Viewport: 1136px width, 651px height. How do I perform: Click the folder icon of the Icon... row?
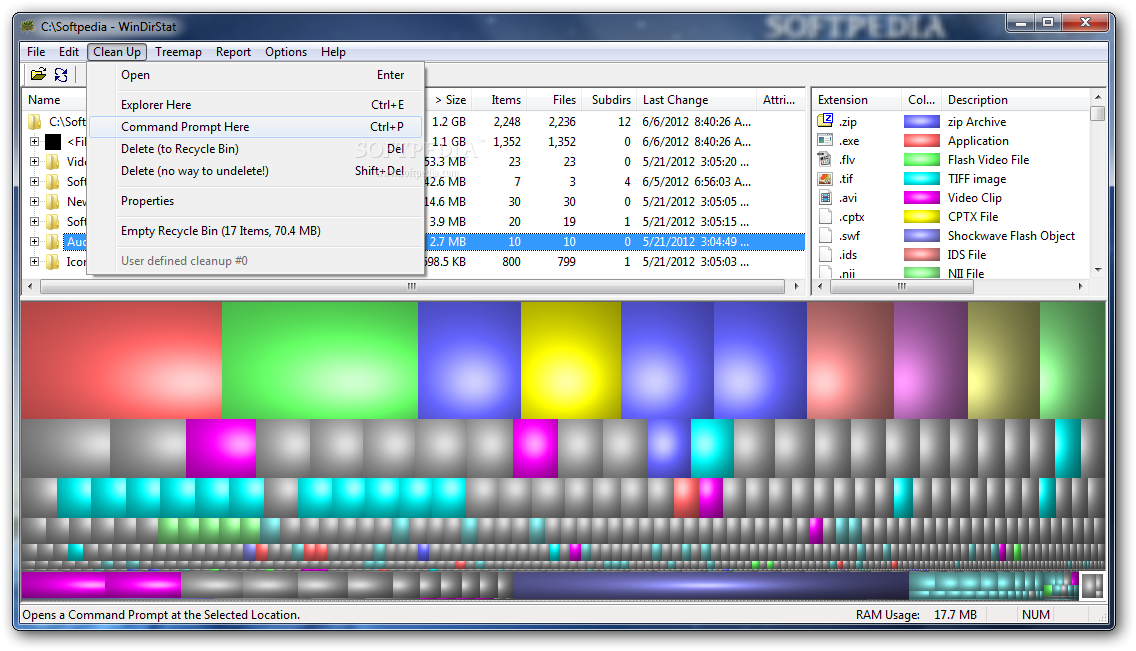pos(53,261)
